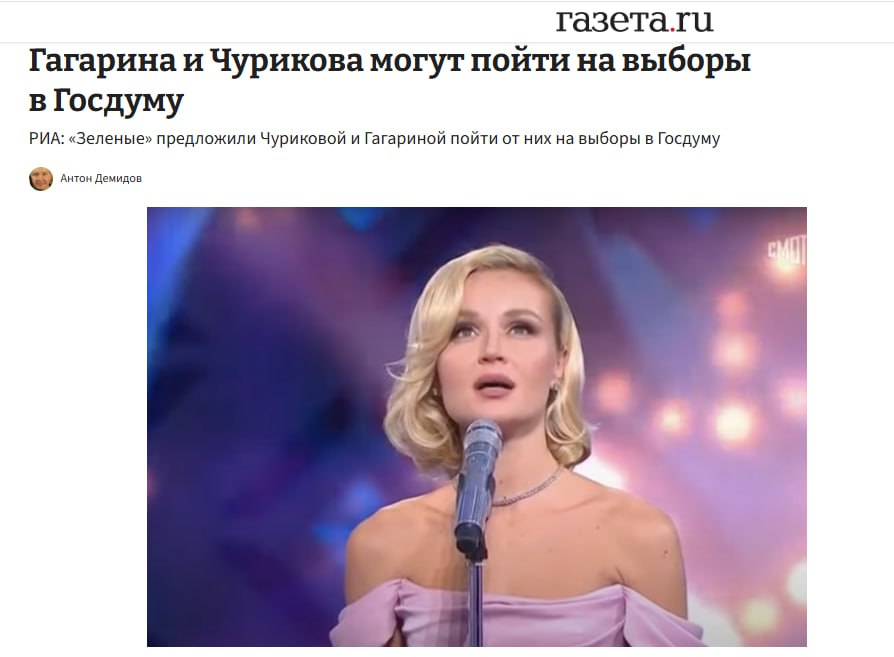The image size is (894, 657).
Task: Open the Антон Демидов author name link
Action: pyautogui.click(x=101, y=179)
